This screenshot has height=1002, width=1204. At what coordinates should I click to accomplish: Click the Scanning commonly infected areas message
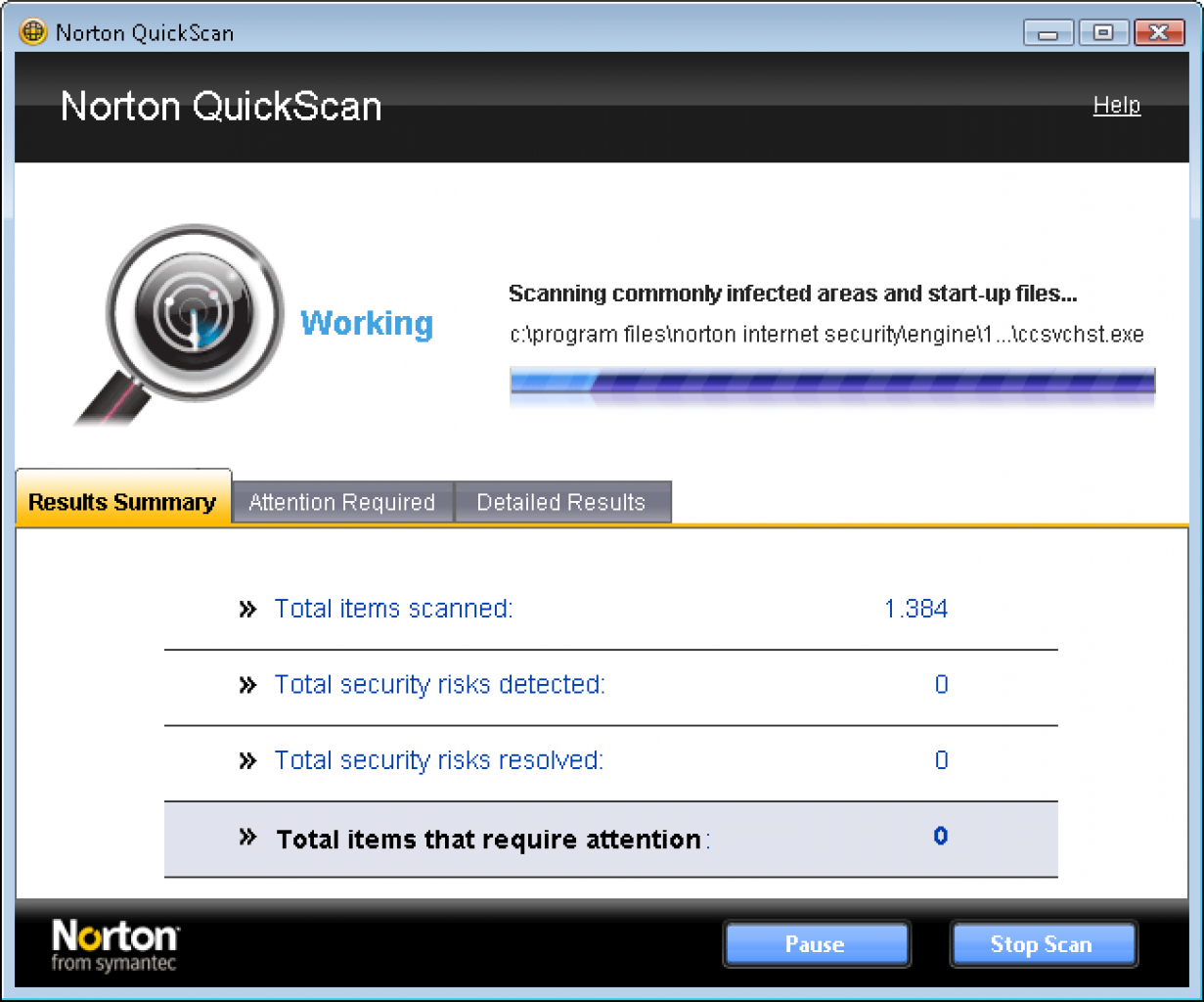click(792, 294)
